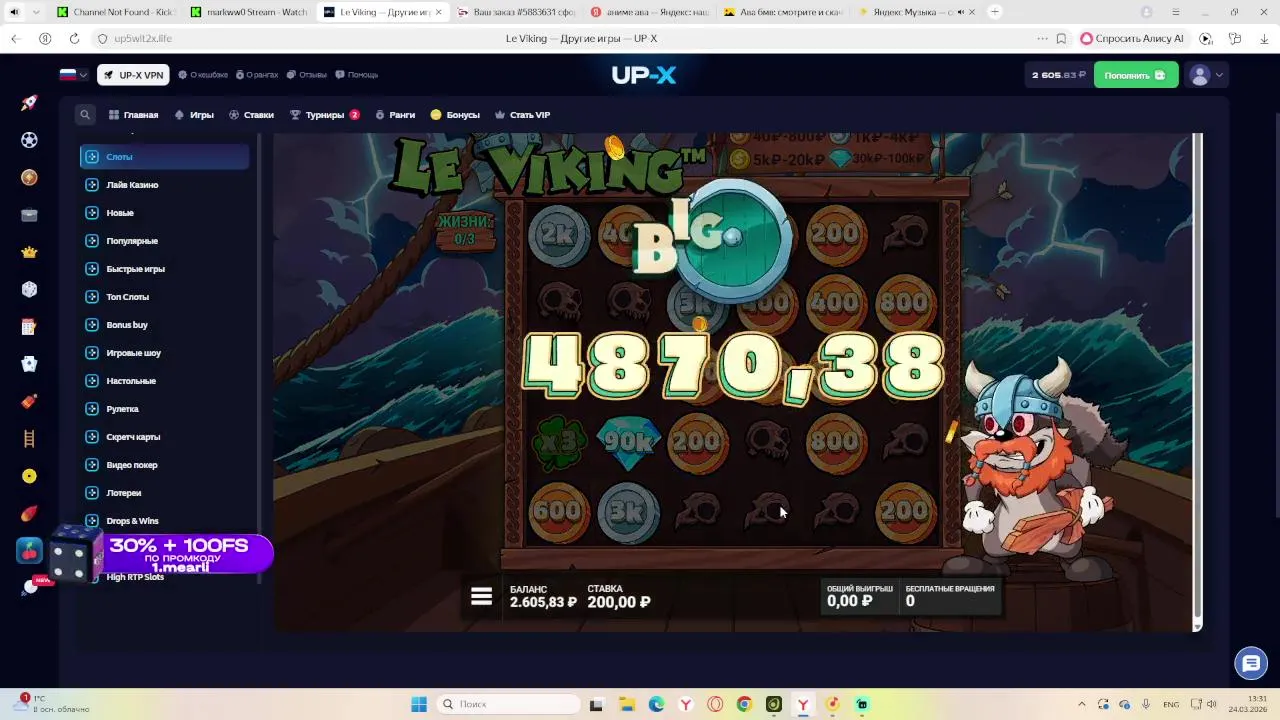Switch to the Ваш заказ browser tab
This screenshot has width=1280, height=720.
point(516,12)
